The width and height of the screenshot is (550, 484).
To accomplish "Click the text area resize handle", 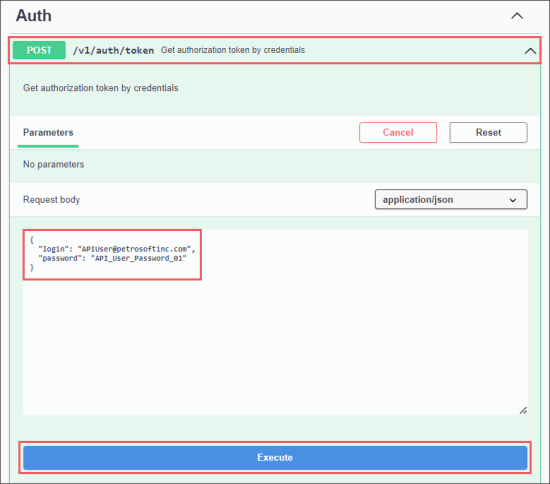I will tap(523, 410).
